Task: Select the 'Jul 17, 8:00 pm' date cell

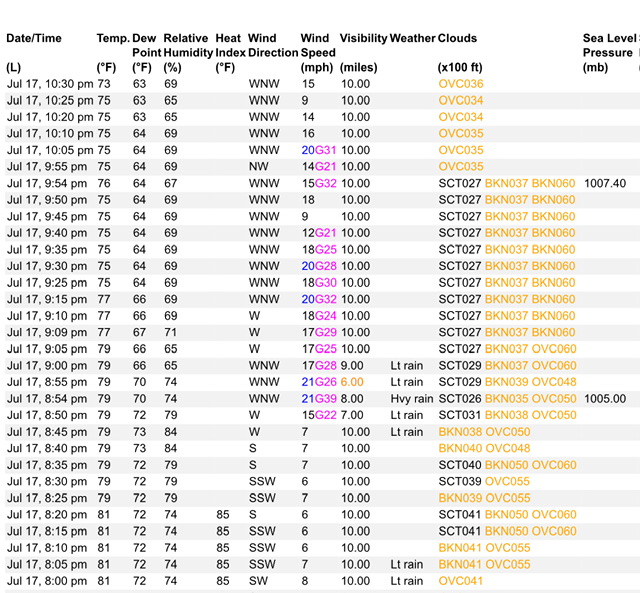Action: [47, 581]
